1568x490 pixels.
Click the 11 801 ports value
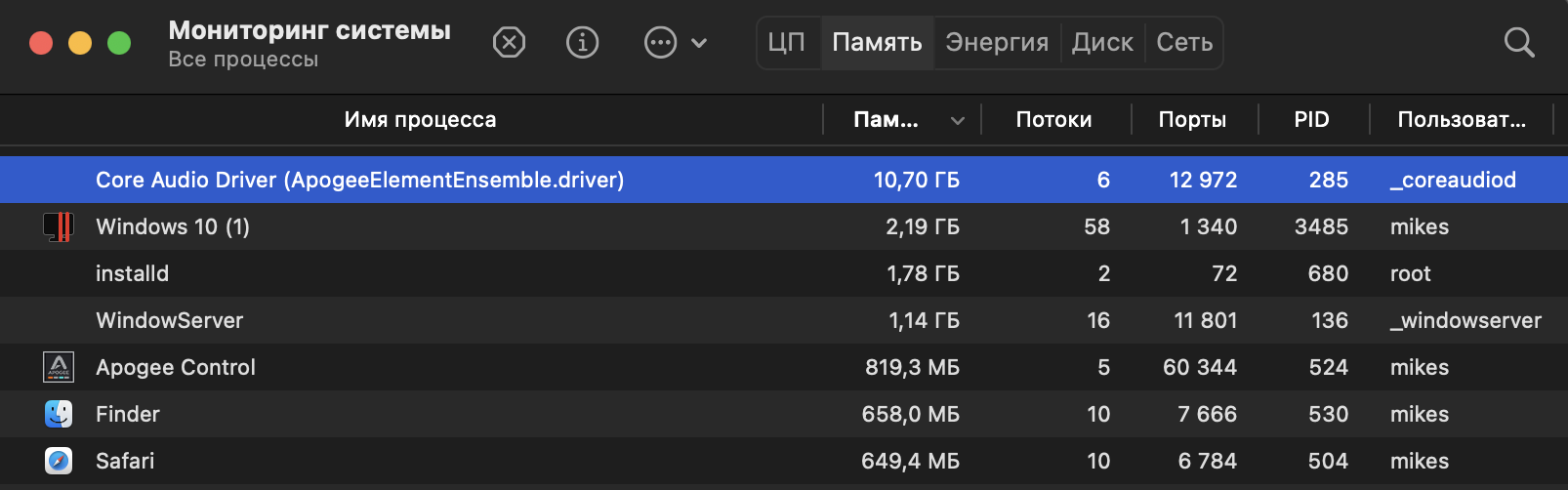(1205, 320)
